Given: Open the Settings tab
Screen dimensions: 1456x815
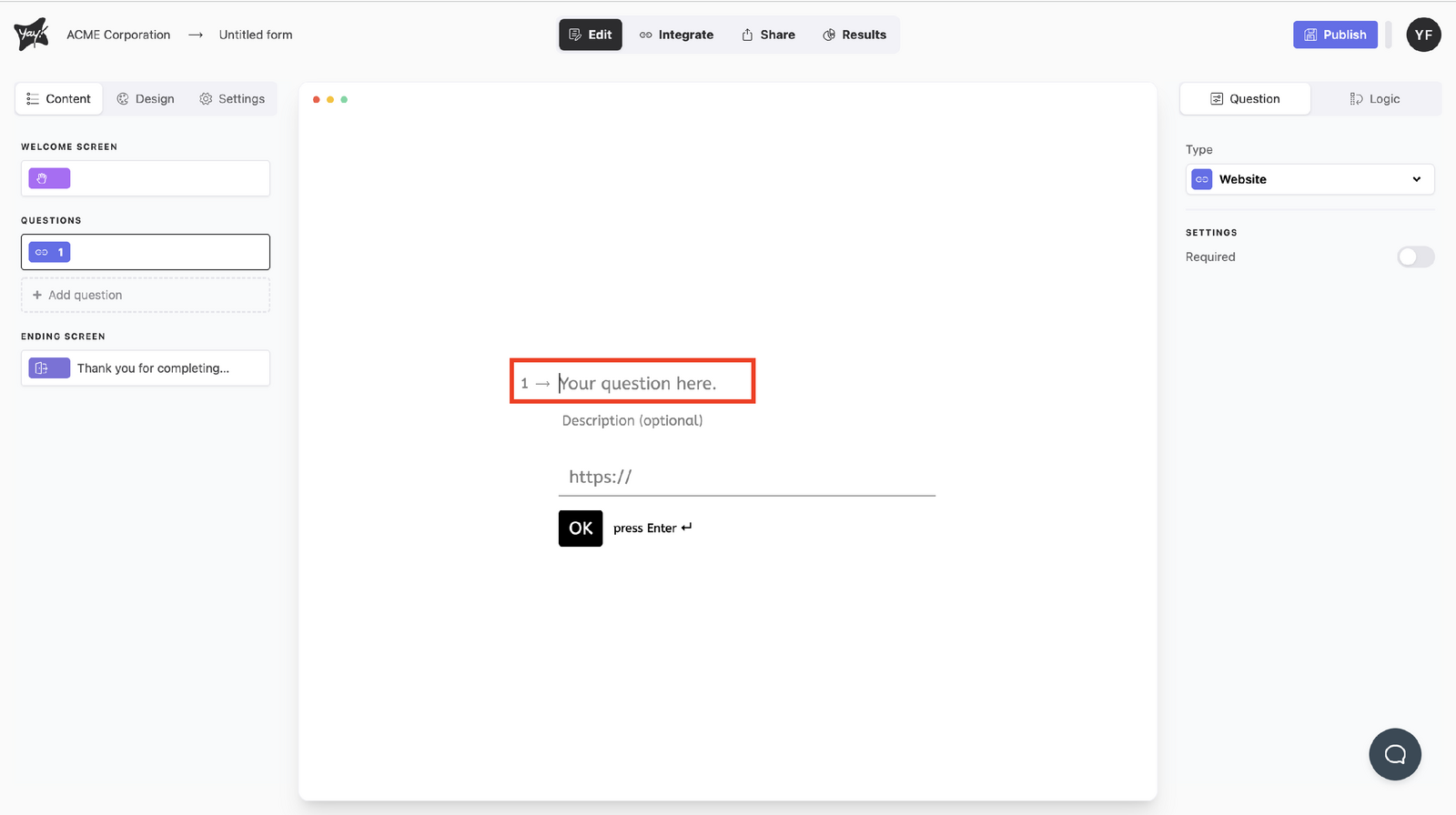Looking at the screenshot, I should (232, 98).
